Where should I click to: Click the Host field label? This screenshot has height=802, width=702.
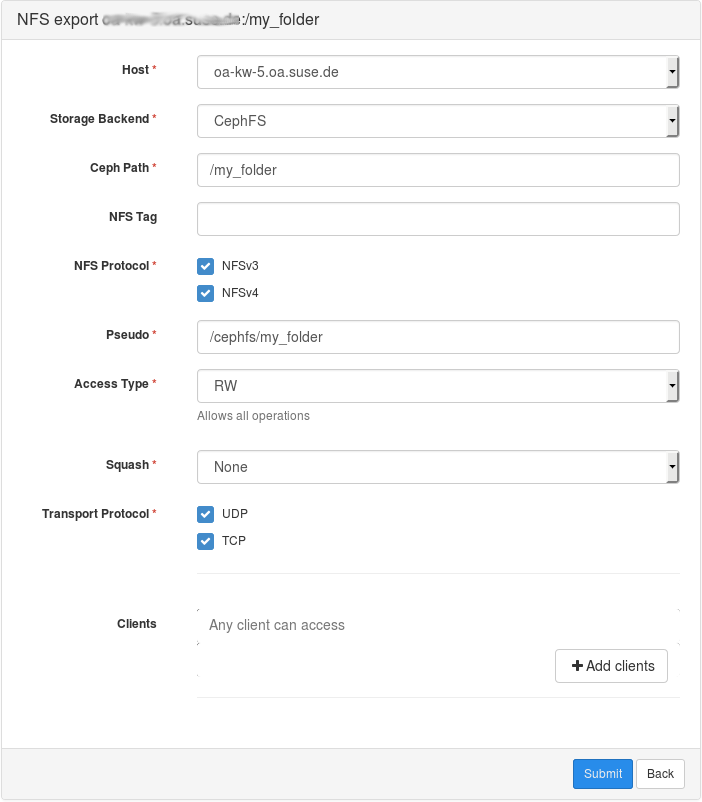point(134,70)
